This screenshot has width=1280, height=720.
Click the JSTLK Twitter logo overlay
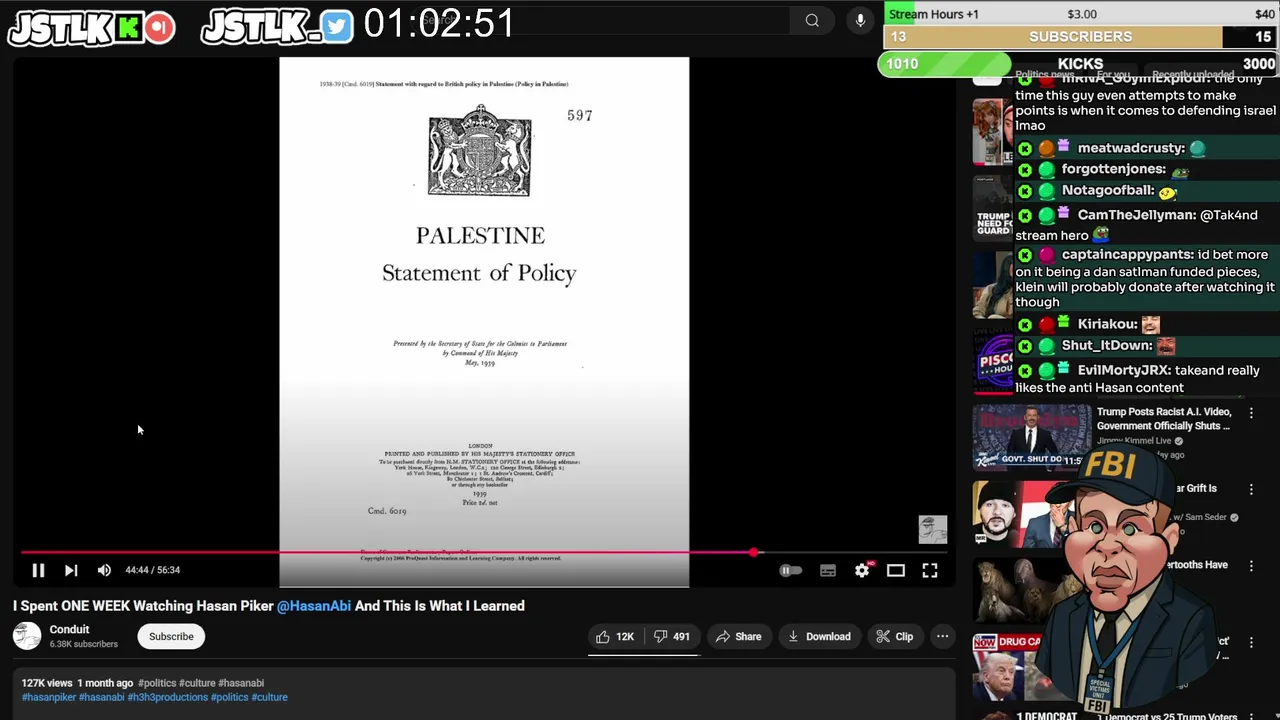coord(277,27)
